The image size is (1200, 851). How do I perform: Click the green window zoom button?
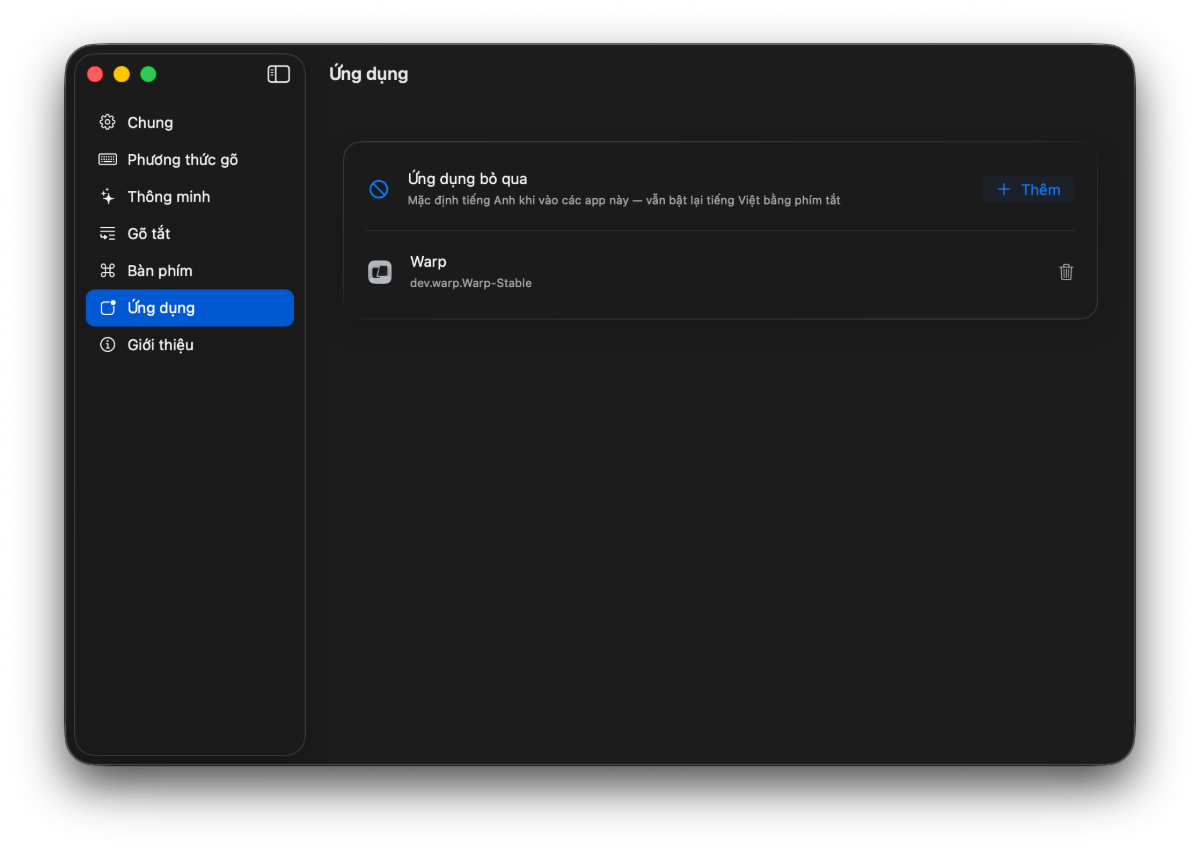tap(148, 74)
